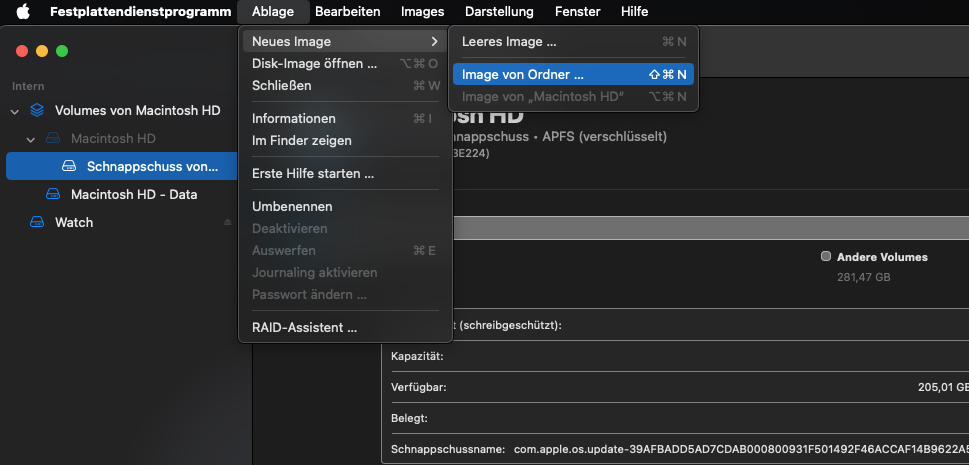Select Umbenennen menu entry
969x465 pixels.
pyautogui.click(x=345, y=207)
